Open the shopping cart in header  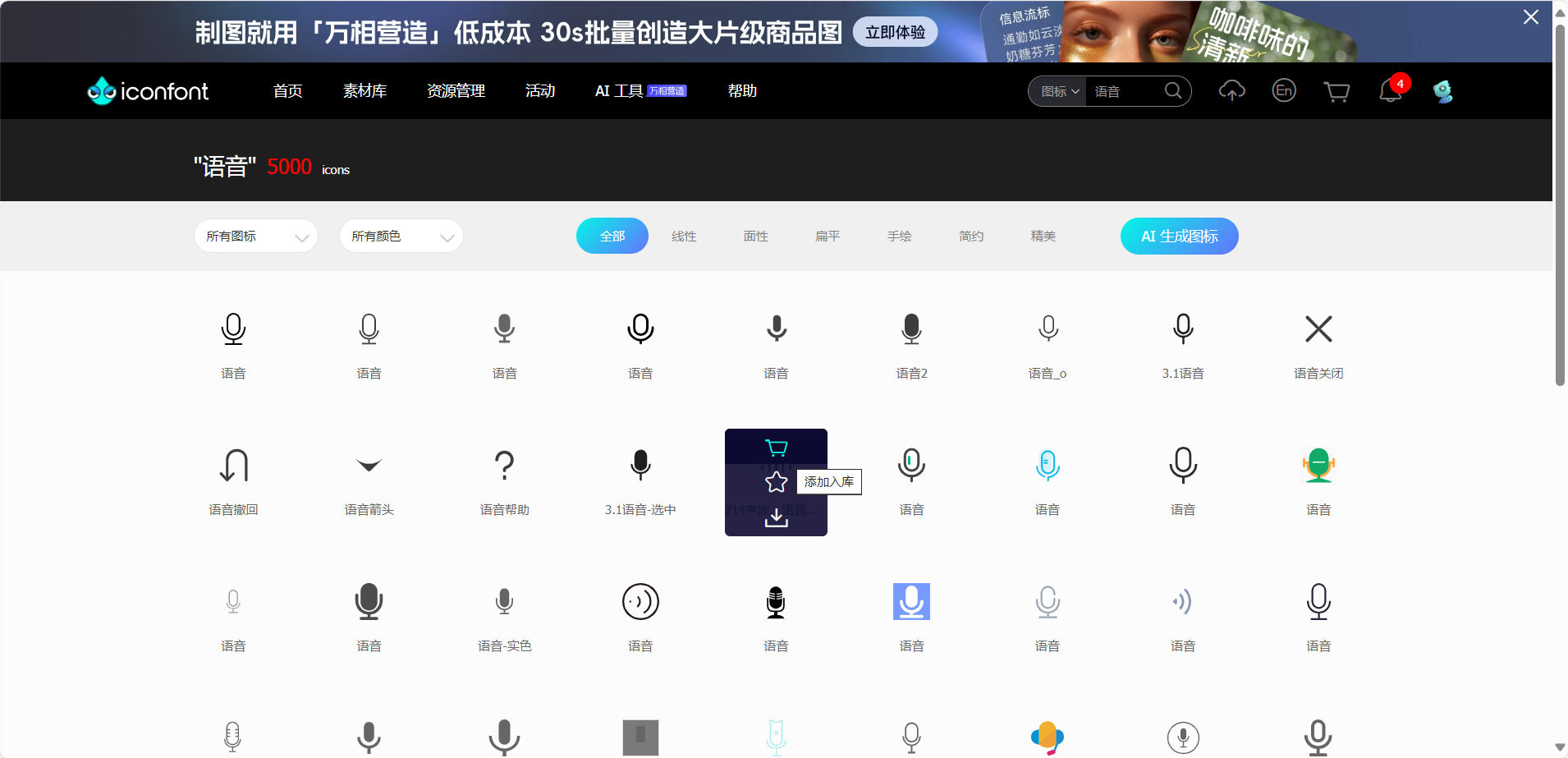tap(1336, 91)
